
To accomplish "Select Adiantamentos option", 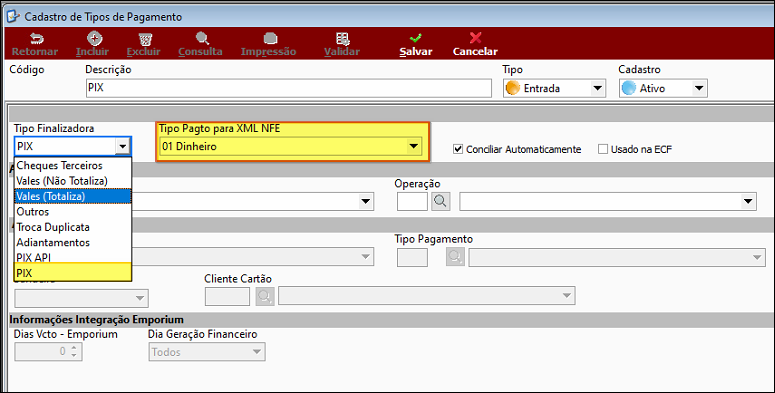I will coord(73,242).
